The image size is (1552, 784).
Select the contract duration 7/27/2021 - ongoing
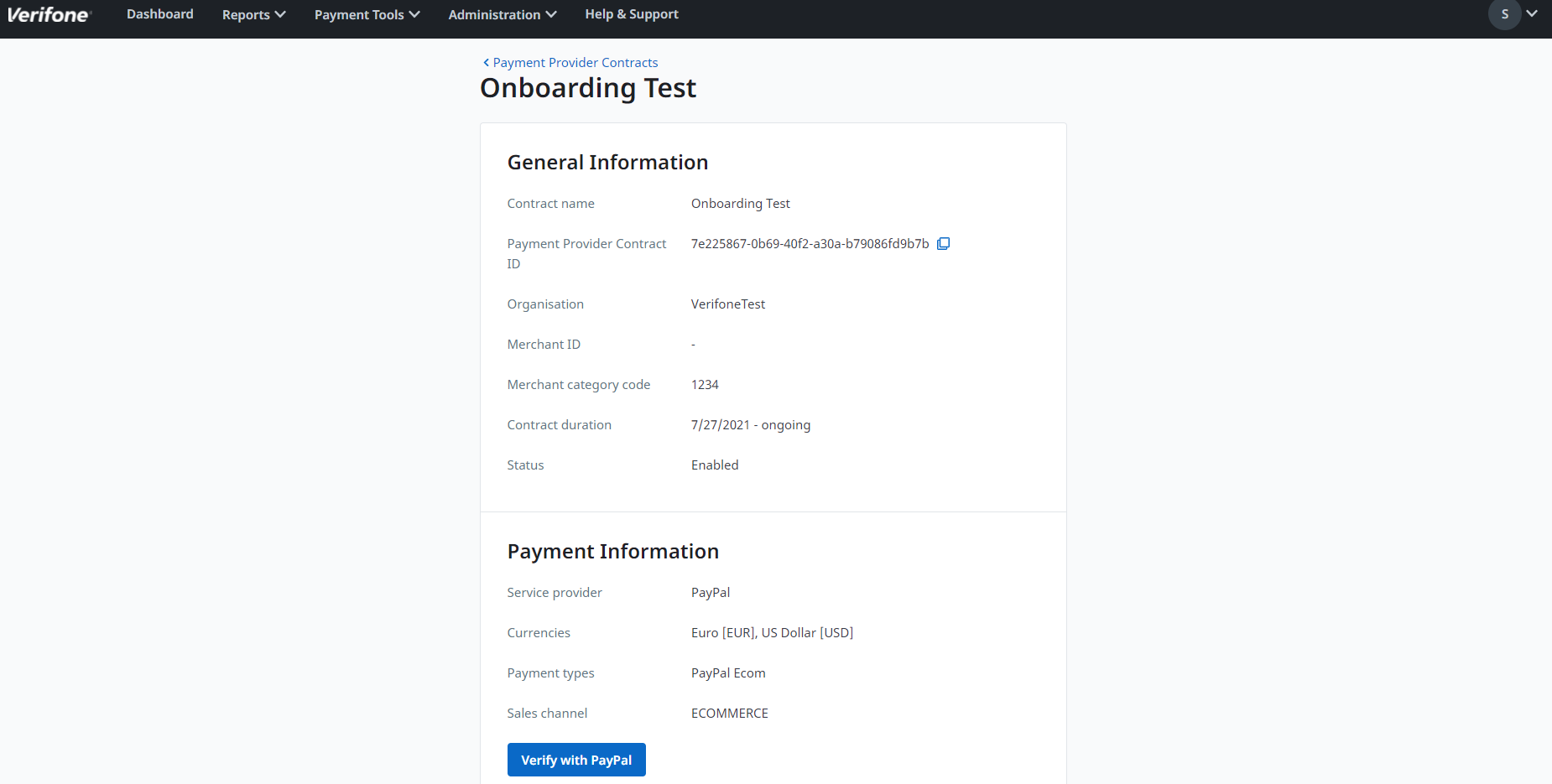tap(751, 425)
